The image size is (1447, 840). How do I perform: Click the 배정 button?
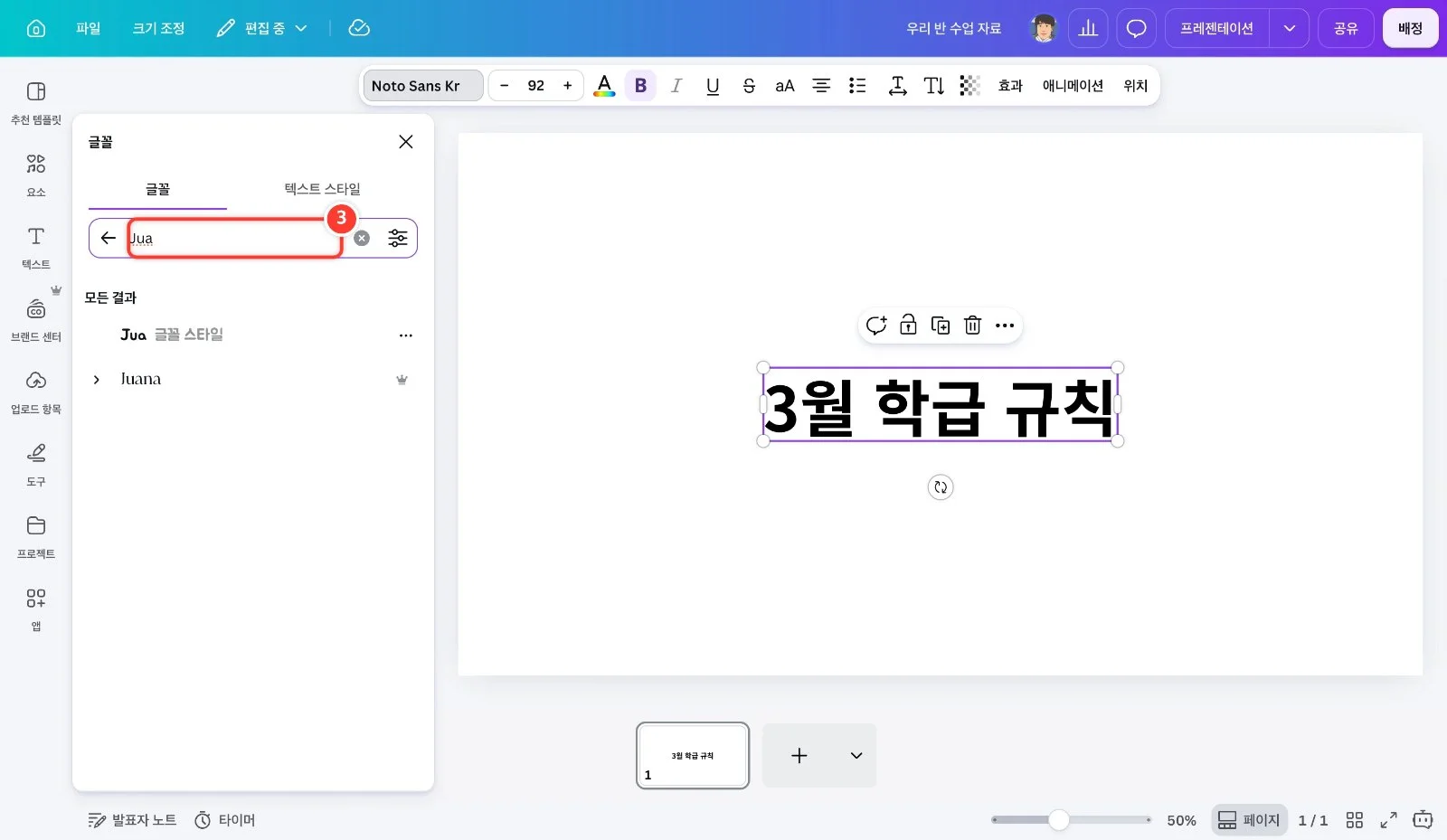click(1410, 28)
